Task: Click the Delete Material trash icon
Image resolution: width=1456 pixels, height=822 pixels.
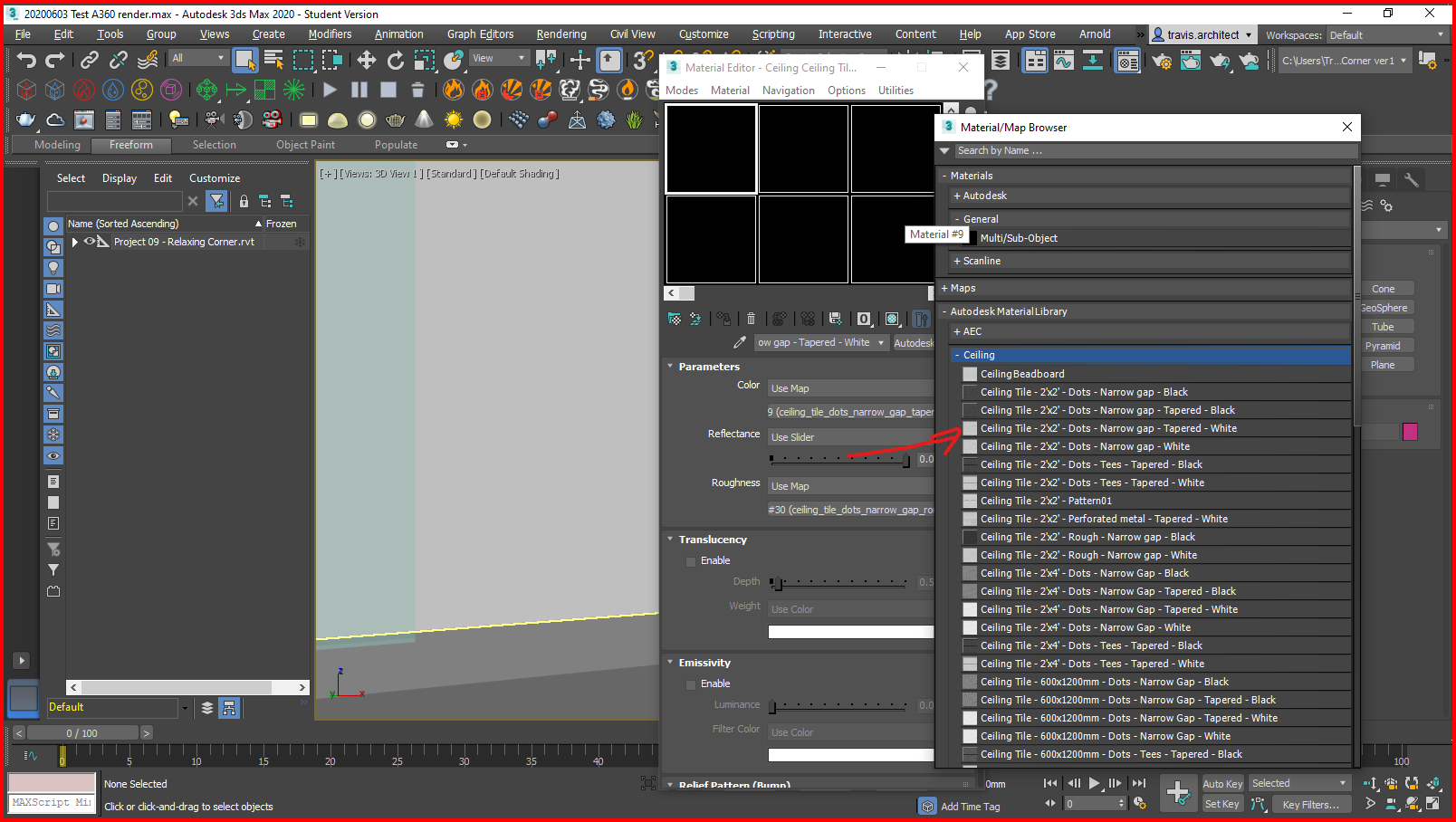Action: tap(751, 319)
